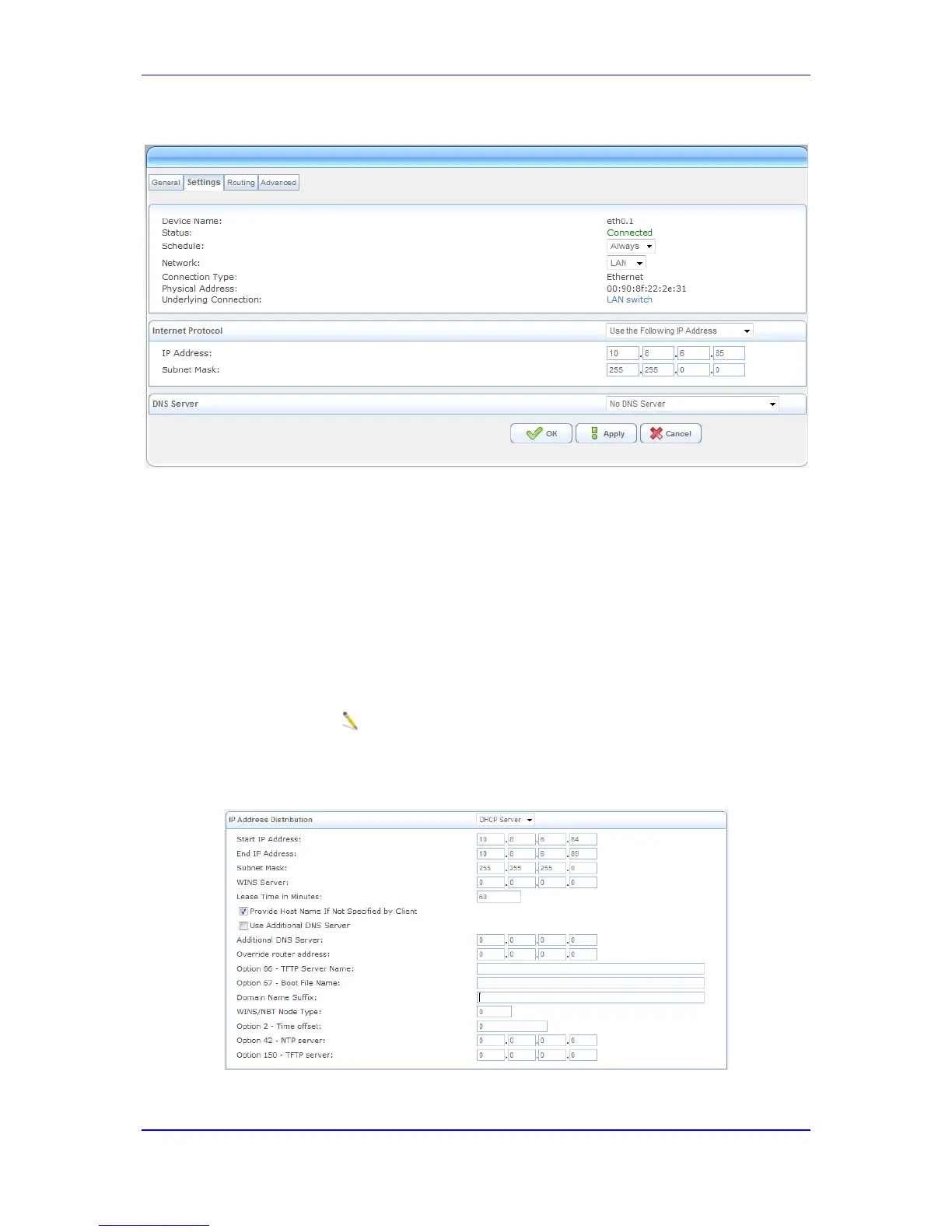The width and height of the screenshot is (952, 1232).
Task: Click the IP Address Distribution heading
Action: tap(271, 820)
